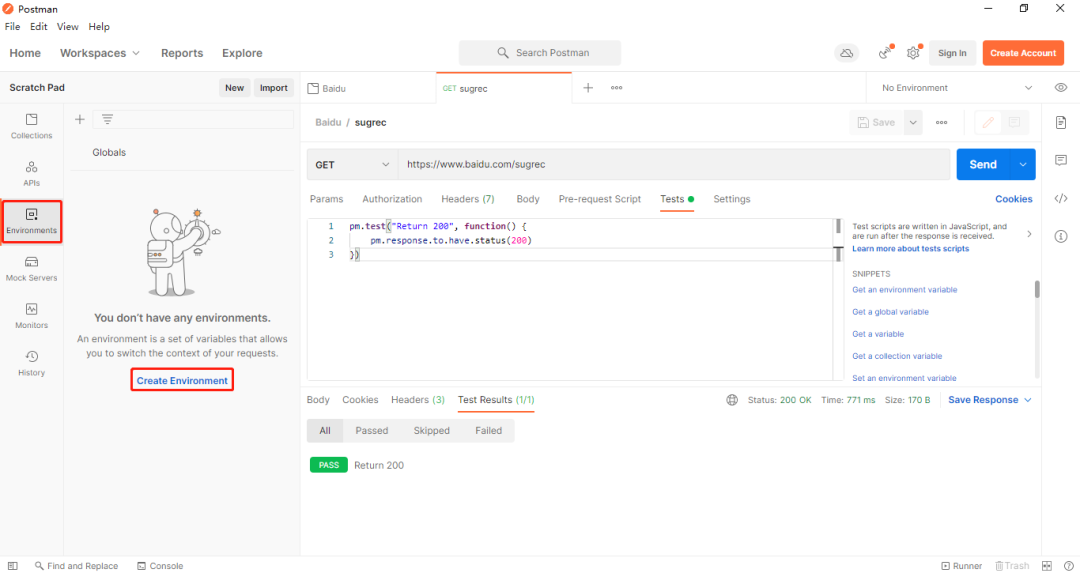Open the History sidebar panel

tap(32, 364)
